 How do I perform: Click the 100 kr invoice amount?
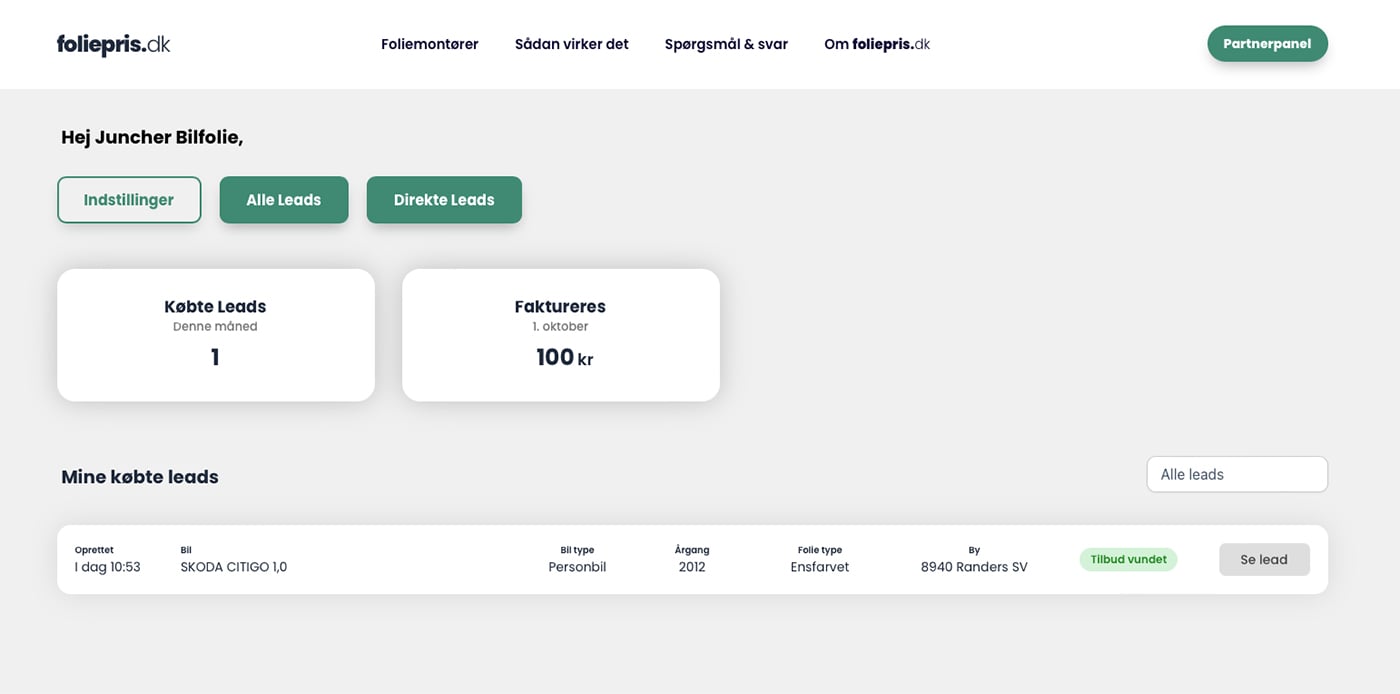564,358
